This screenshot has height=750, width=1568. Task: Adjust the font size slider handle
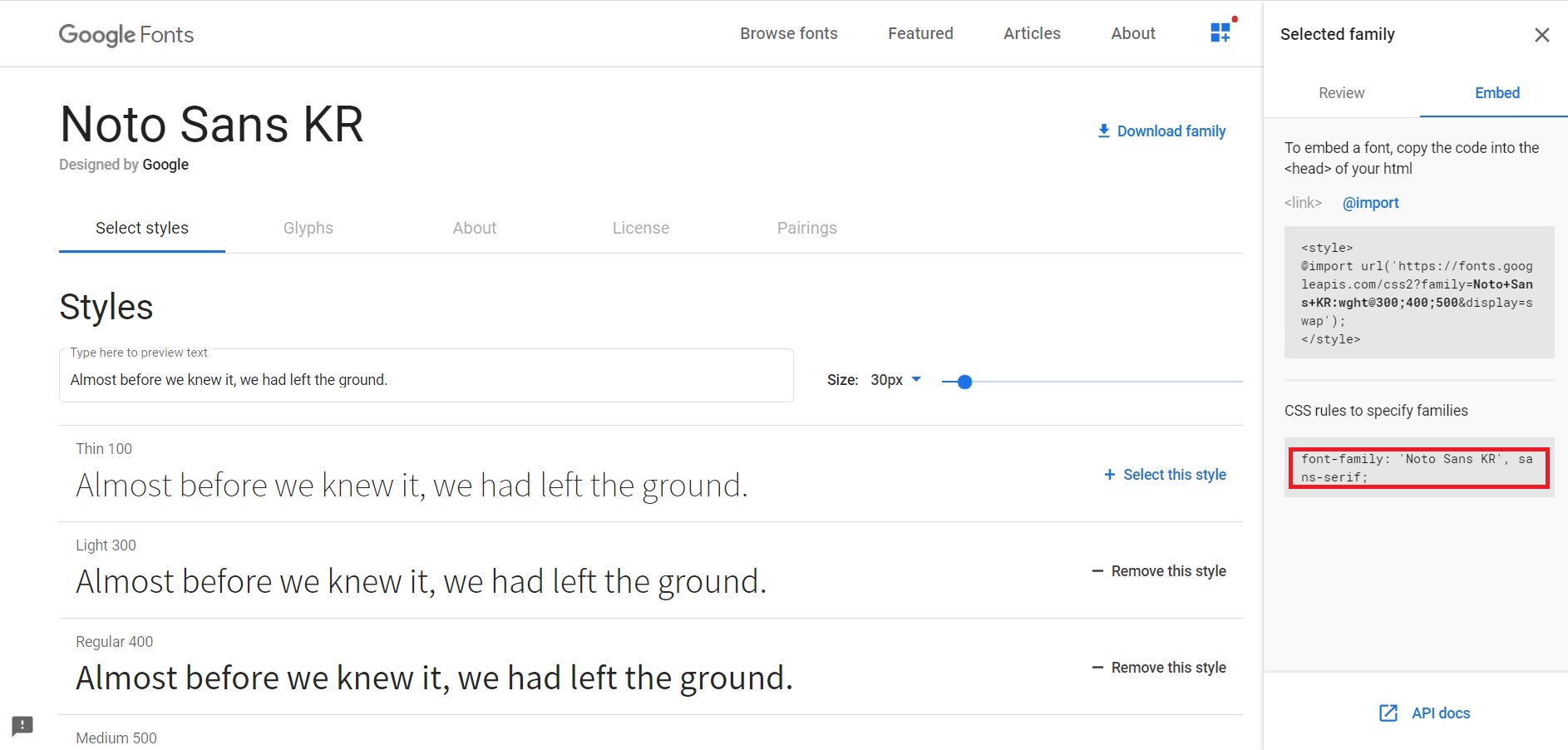click(x=964, y=382)
